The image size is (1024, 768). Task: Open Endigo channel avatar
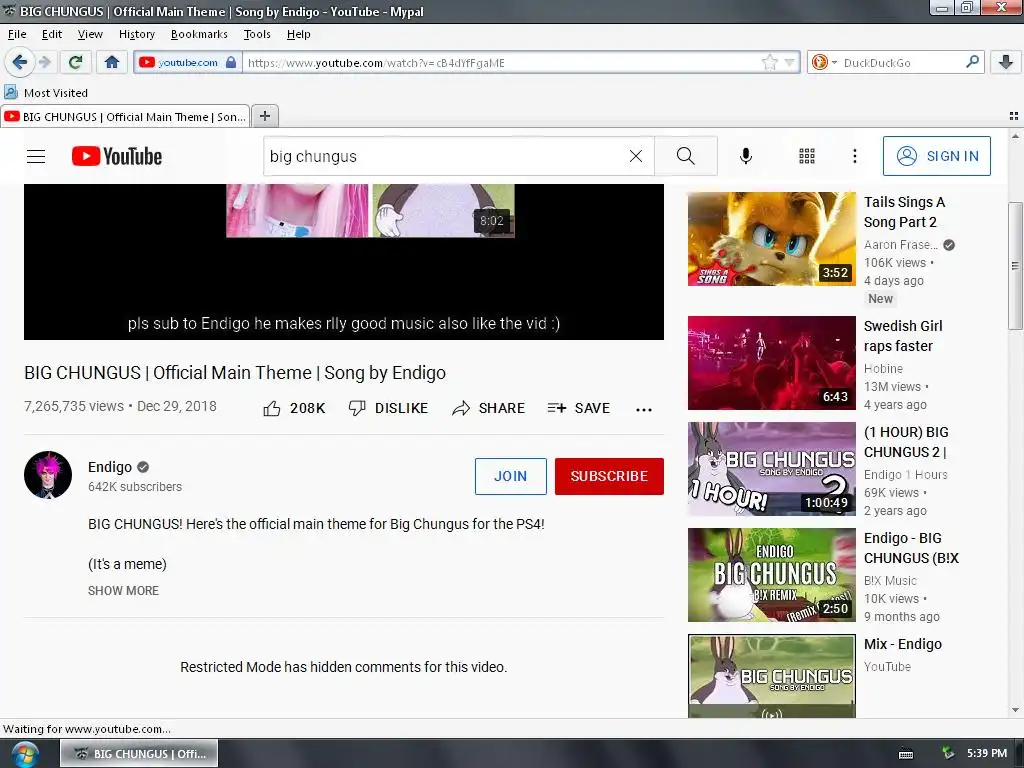48,475
